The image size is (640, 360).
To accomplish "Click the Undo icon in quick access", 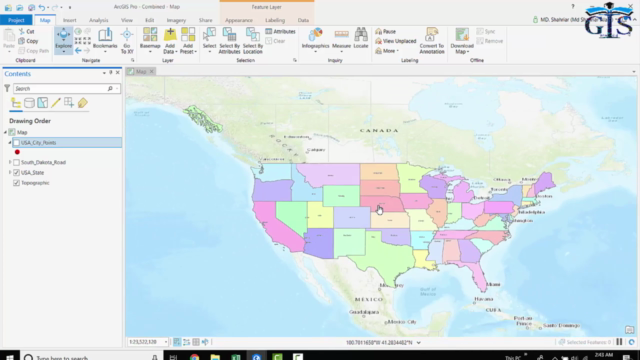I will [x=42, y=7].
